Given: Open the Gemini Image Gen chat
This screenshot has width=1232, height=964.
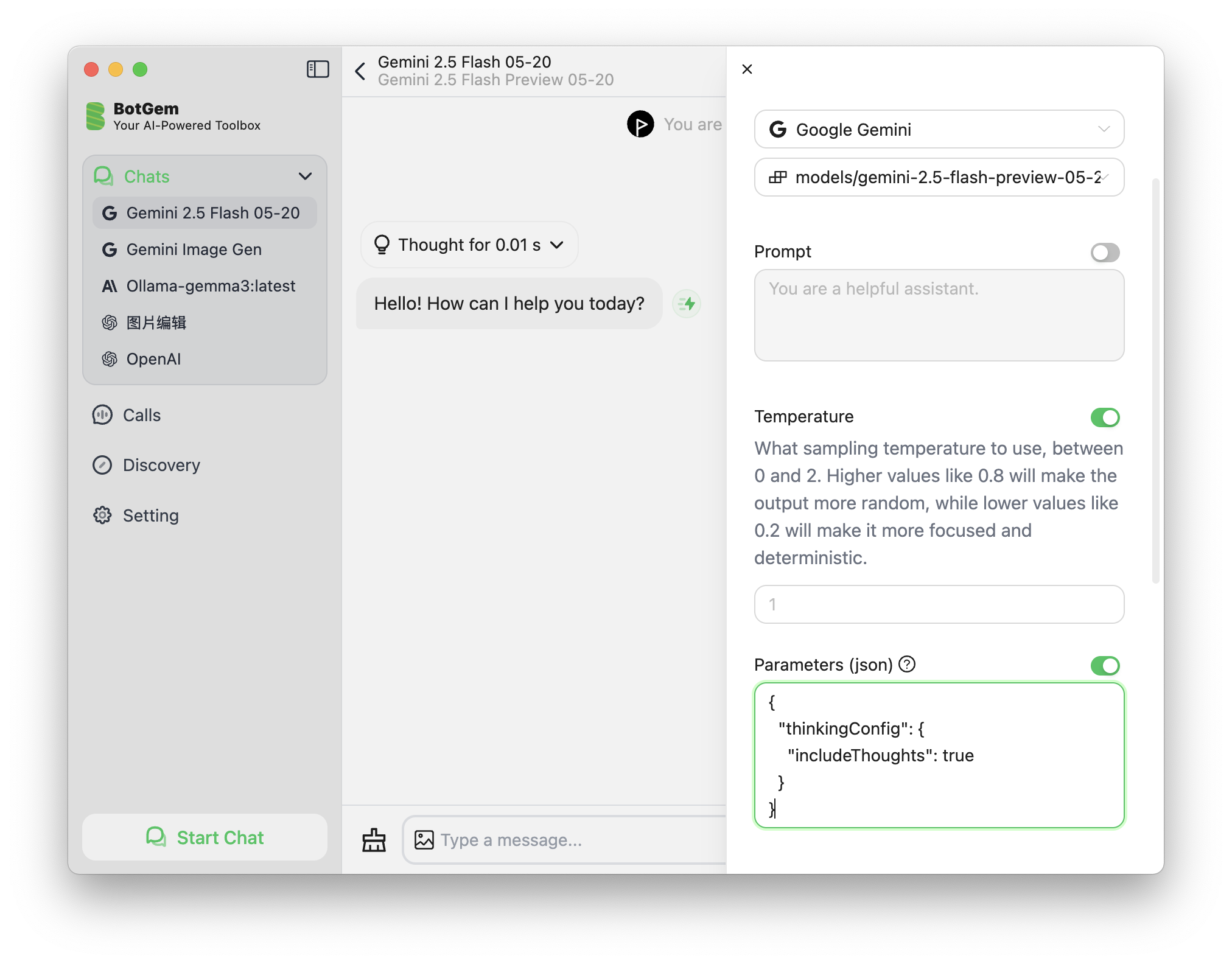Looking at the screenshot, I should (205, 250).
